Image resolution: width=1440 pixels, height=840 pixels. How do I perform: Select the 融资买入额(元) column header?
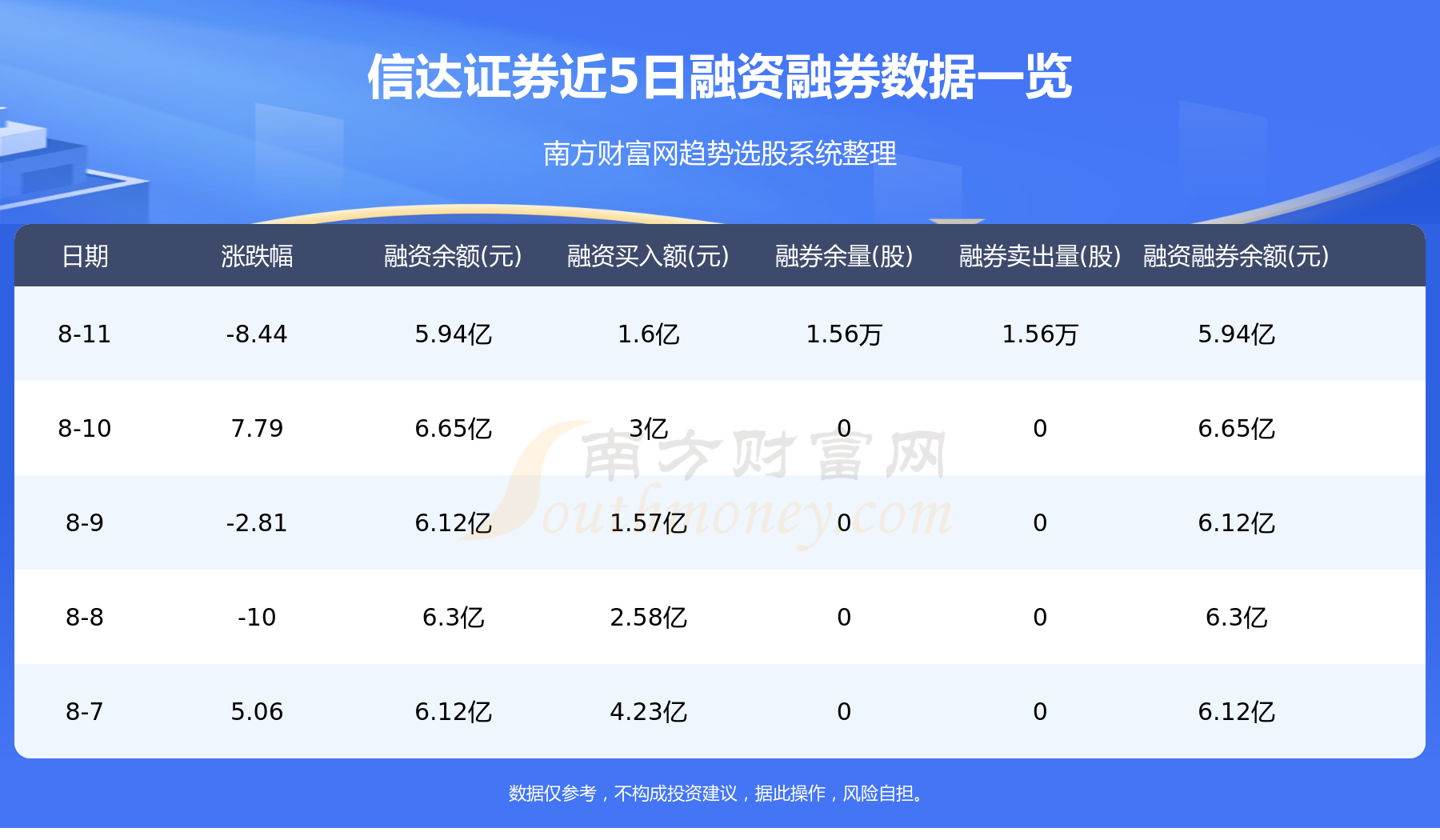(x=648, y=256)
